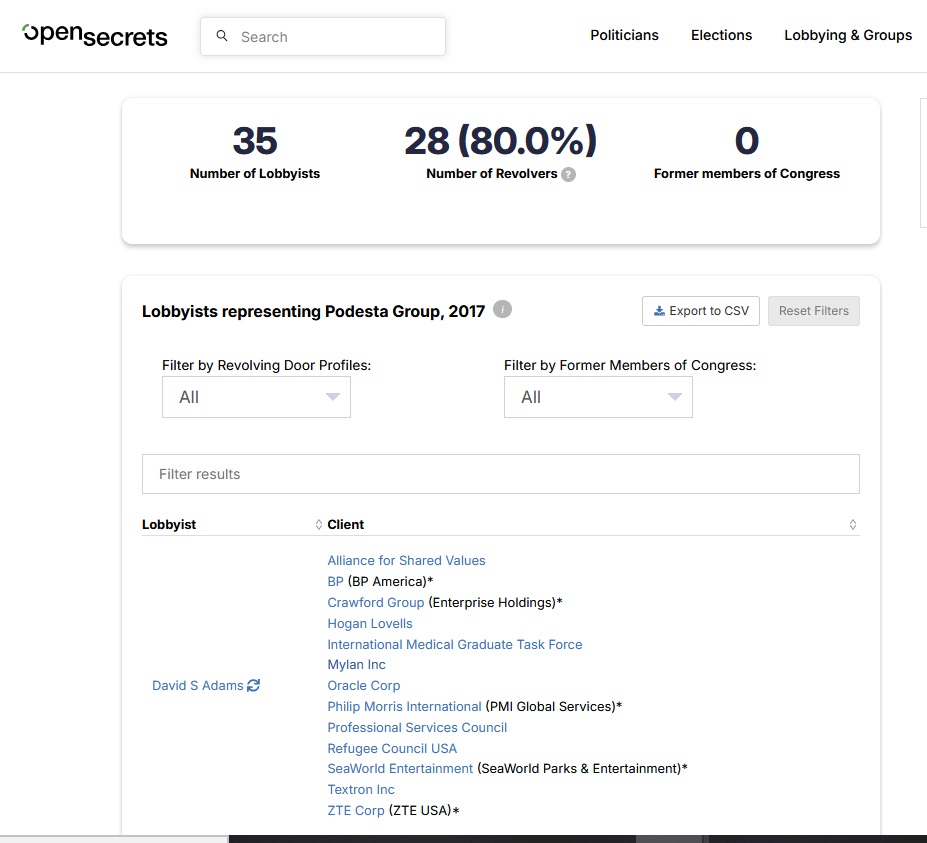Open the Hogan Lovells link
This screenshot has width=927, height=843.
tap(369, 624)
